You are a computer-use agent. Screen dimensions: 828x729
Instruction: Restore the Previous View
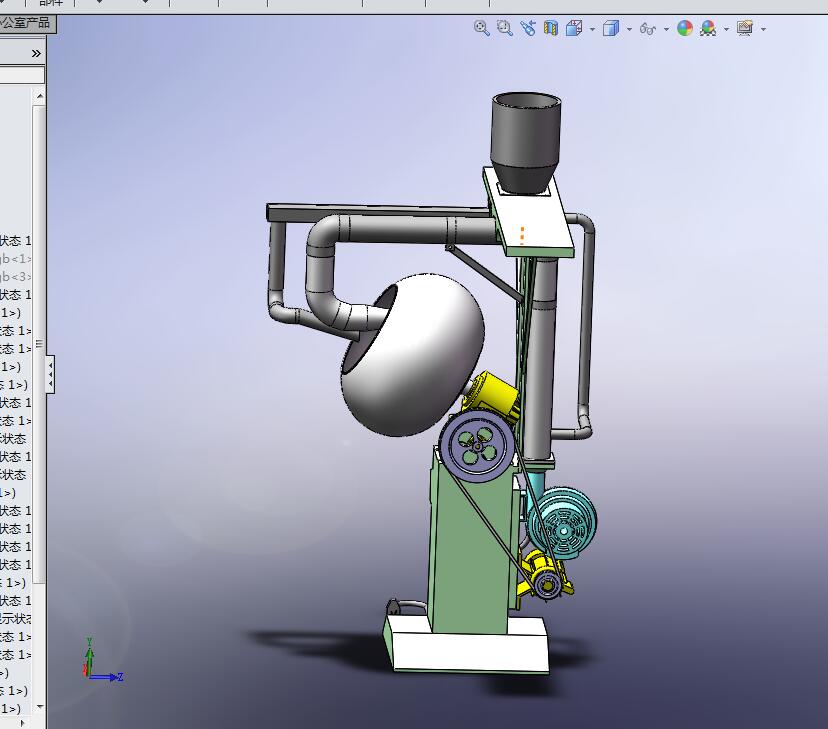528,28
